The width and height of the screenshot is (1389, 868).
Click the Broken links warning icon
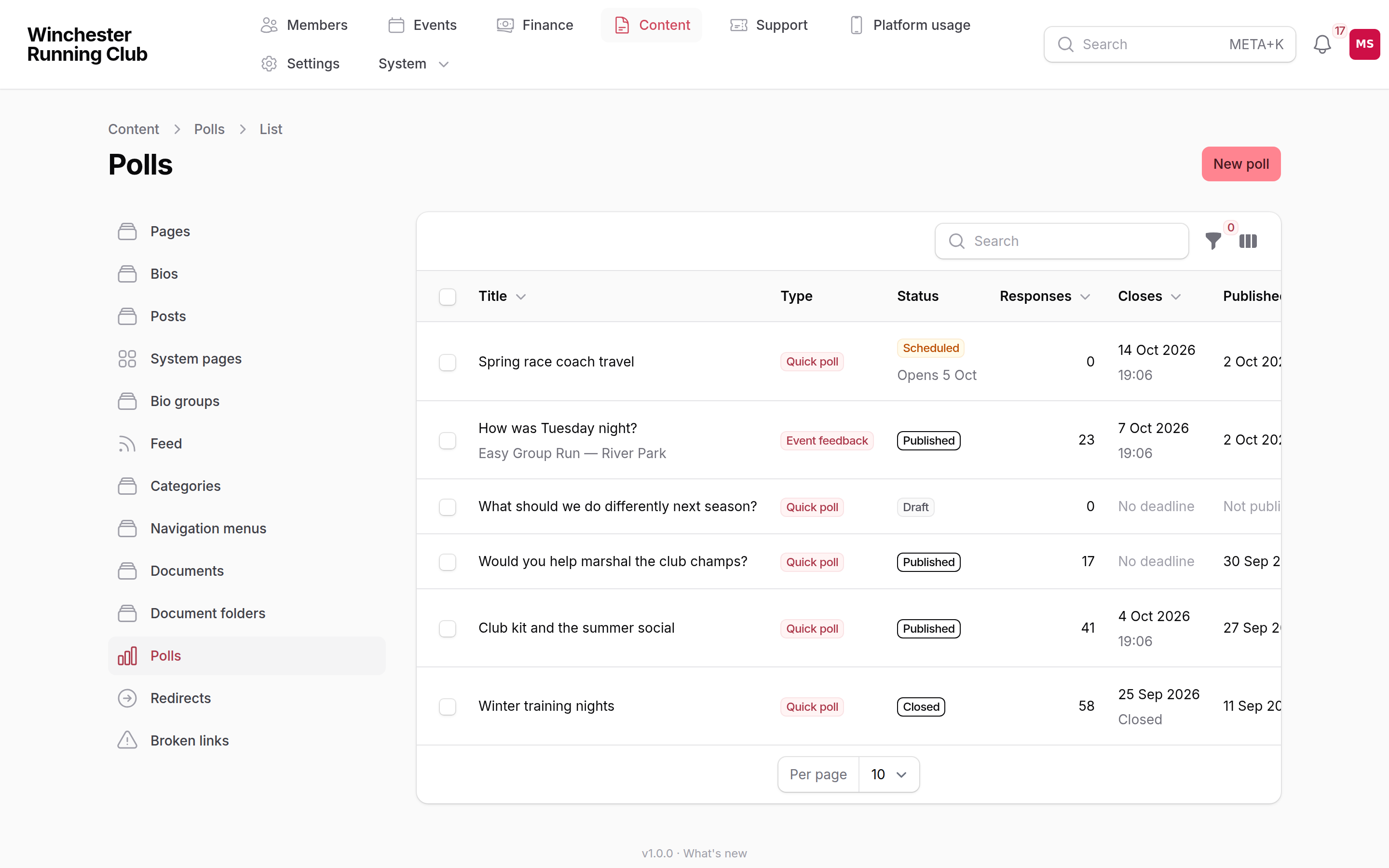[127, 741]
